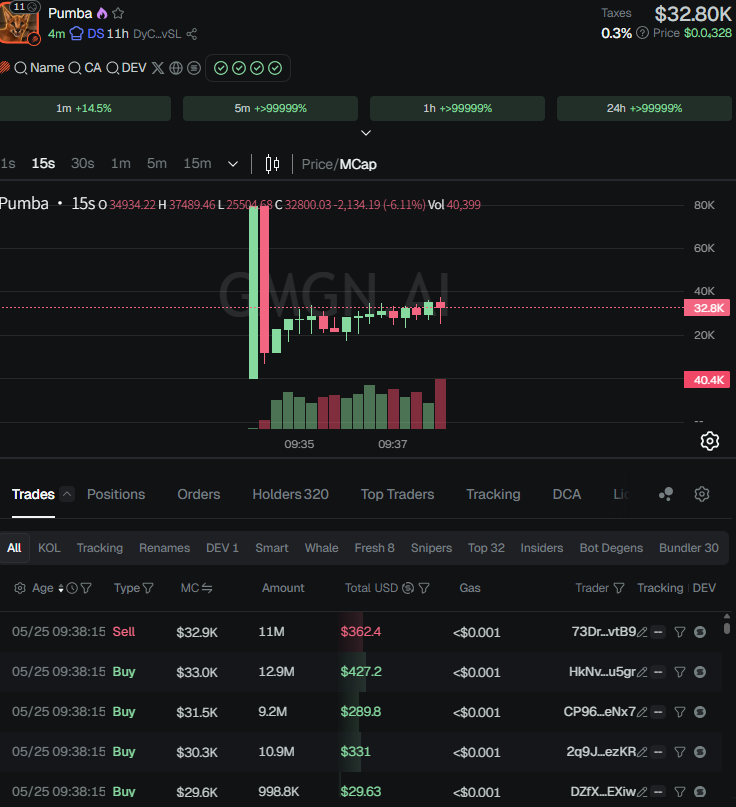This screenshot has width=736, height=807.
Task: Click the last green security checkmark
Action: (x=275, y=68)
